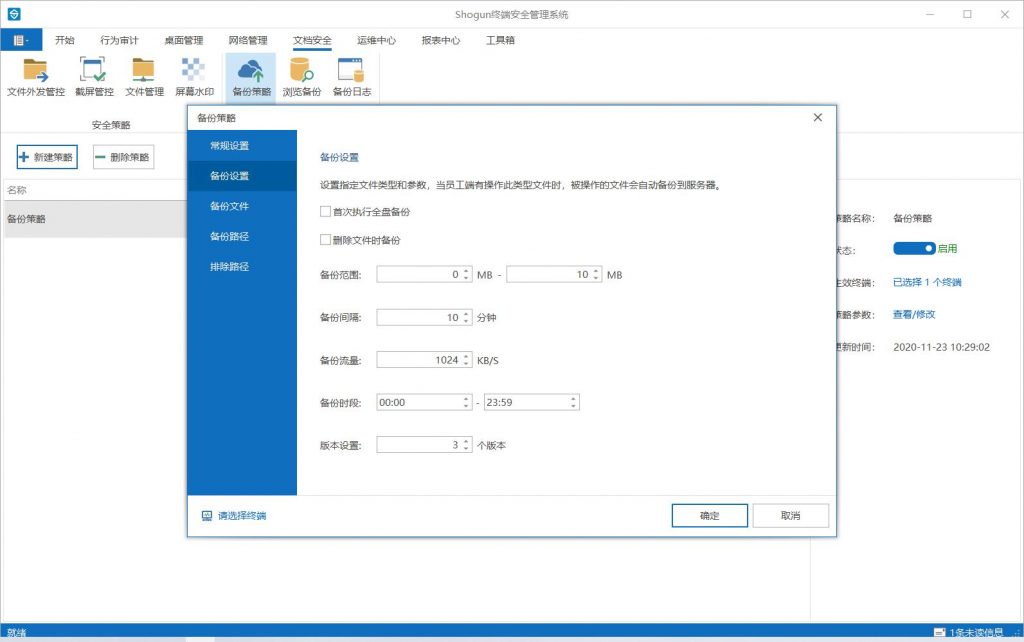Adjust the 备份时段 start time spinner

tap(466, 402)
